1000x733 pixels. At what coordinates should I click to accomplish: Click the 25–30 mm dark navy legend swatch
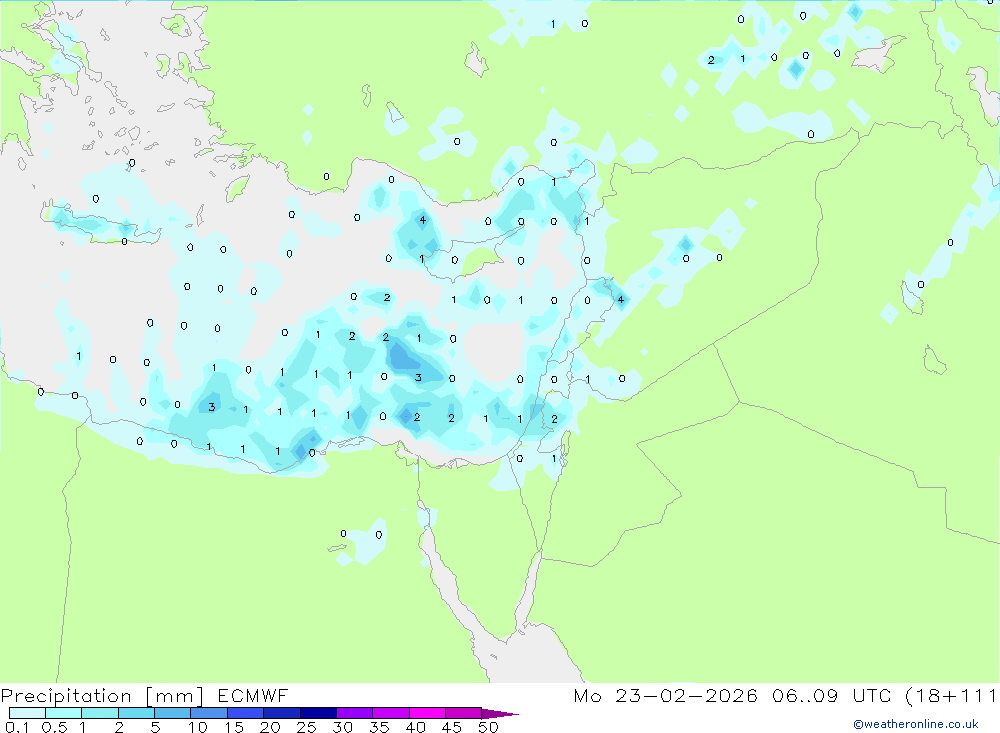pos(318,713)
